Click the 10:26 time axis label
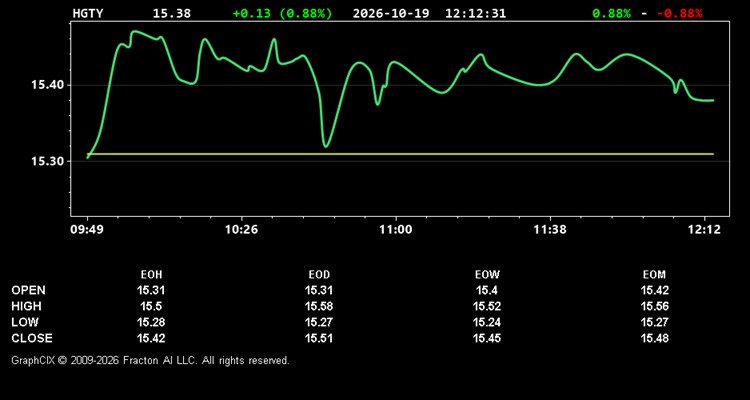Image resolution: width=750 pixels, height=400 pixels. click(x=242, y=230)
